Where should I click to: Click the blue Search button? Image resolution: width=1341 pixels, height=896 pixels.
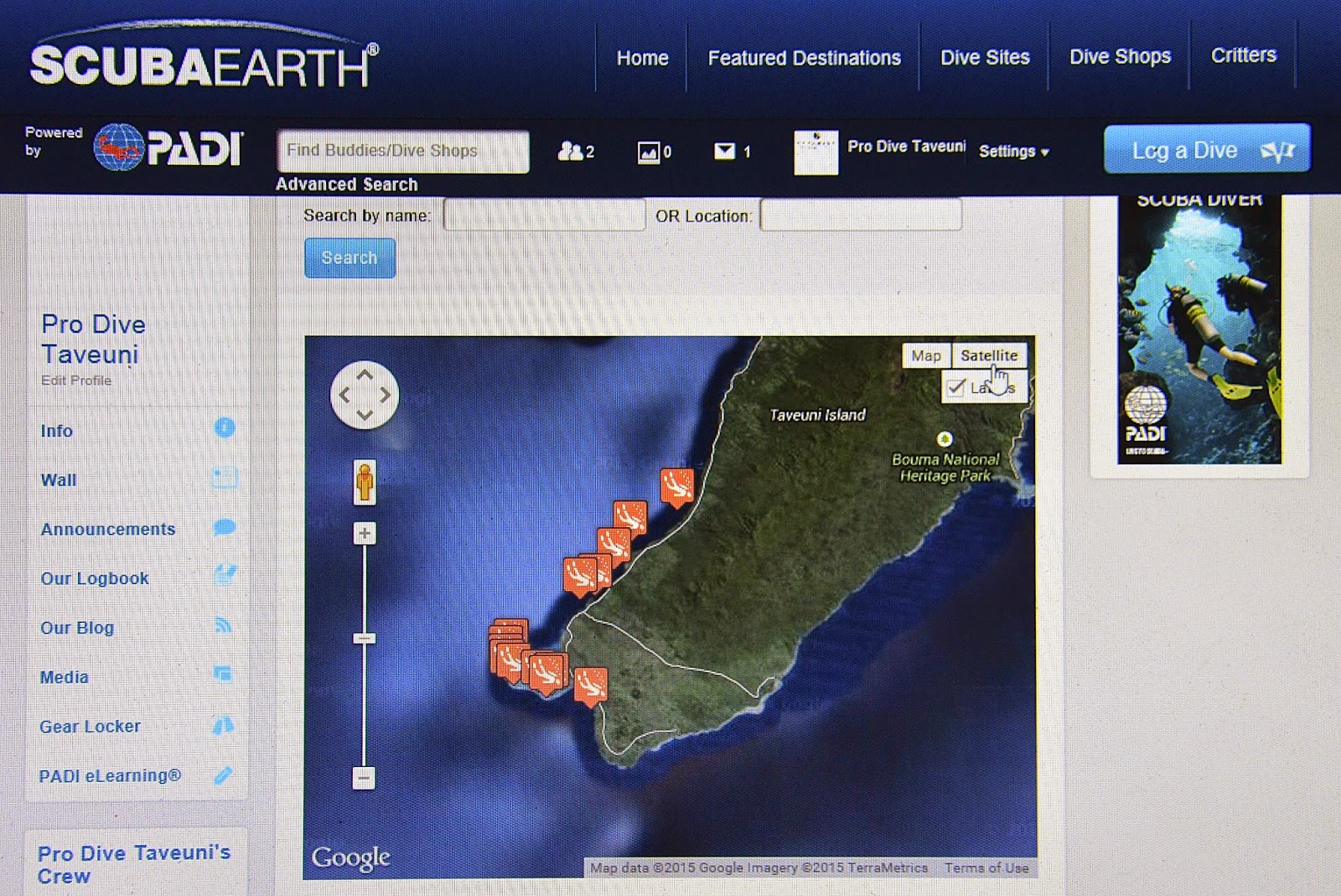pyautogui.click(x=349, y=257)
